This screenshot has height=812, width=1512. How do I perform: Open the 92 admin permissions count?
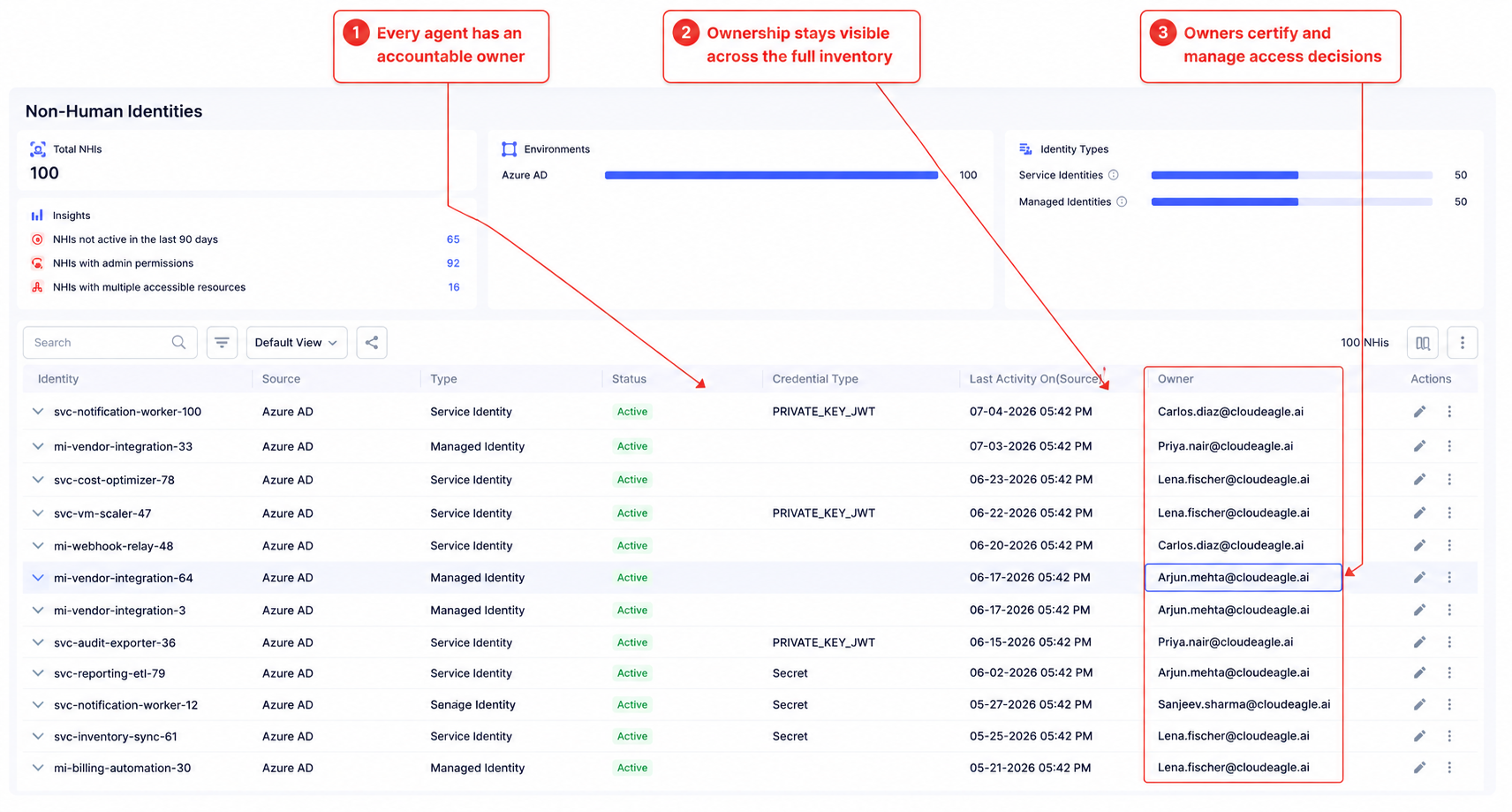[x=453, y=263]
